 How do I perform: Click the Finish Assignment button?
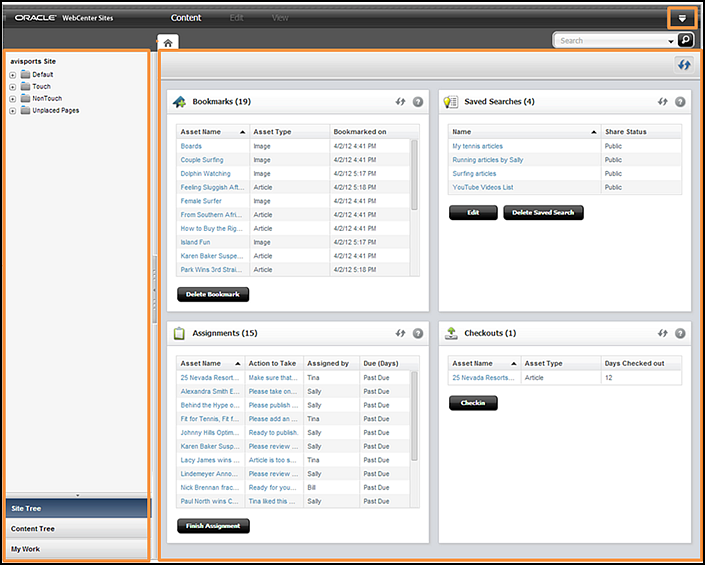click(x=213, y=526)
